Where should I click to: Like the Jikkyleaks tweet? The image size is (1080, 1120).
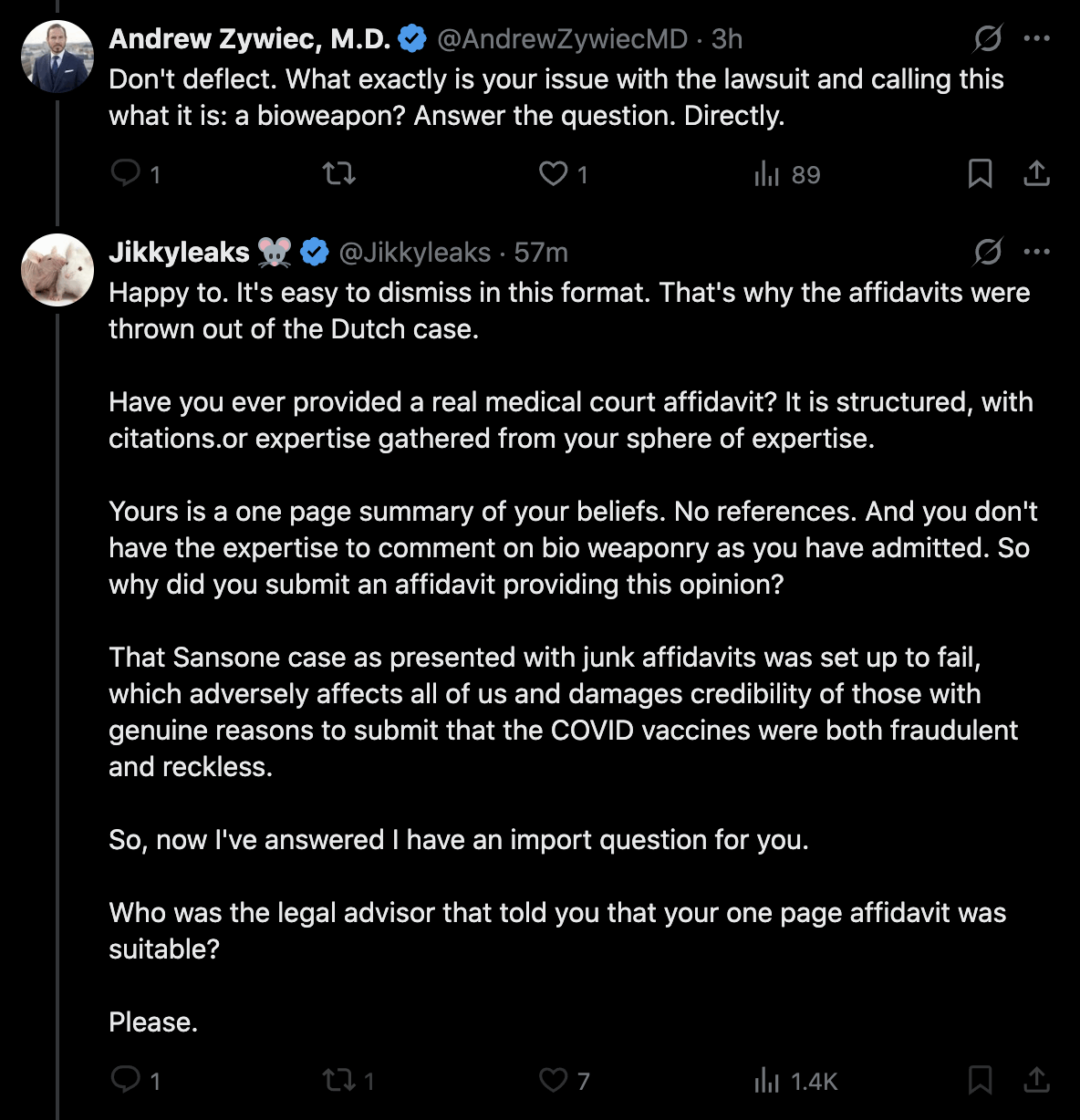click(x=554, y=1080)
